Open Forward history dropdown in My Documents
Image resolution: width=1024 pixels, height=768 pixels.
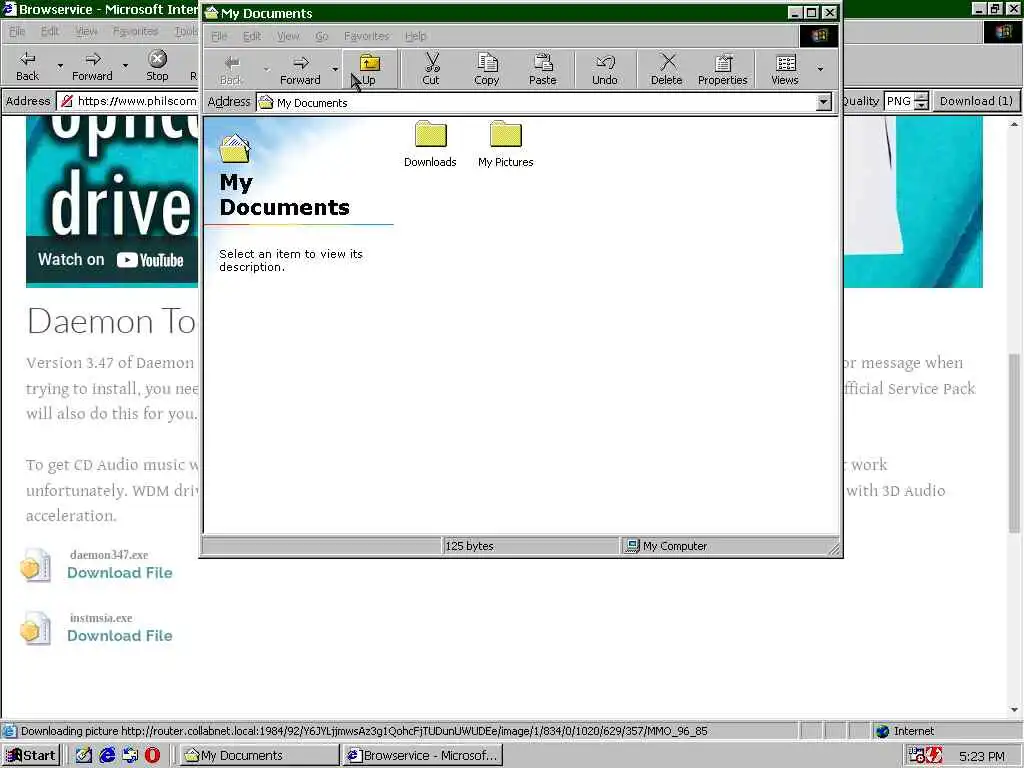(335, 69)
